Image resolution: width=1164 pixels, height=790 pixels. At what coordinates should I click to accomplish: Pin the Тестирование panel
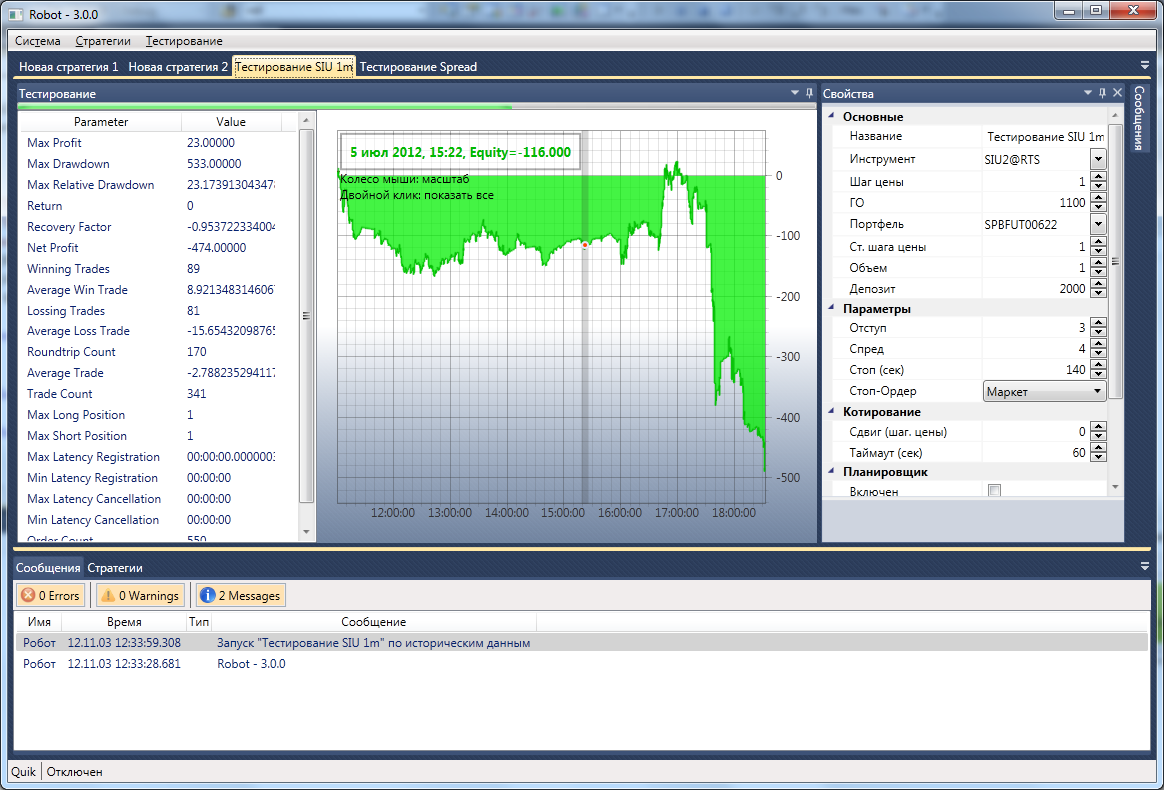point(809,93)
